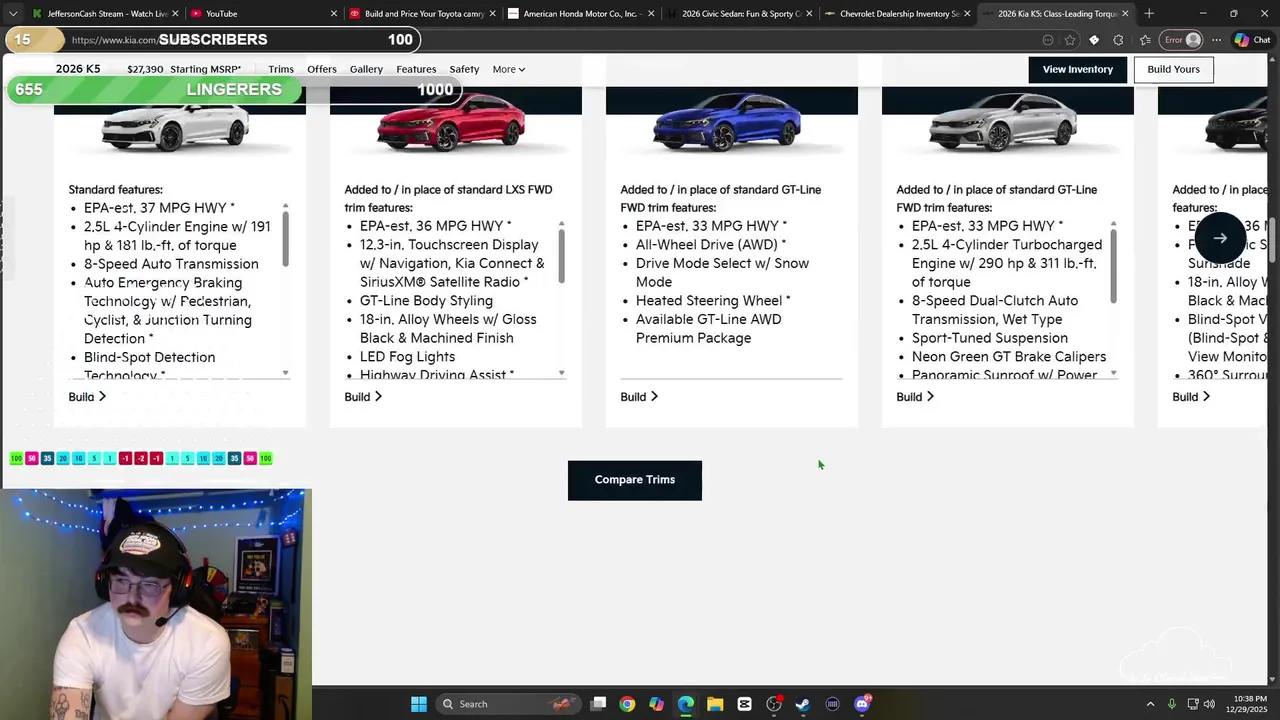Select the blue K5 car image
1280x720 pixels.
click(728, 124)
